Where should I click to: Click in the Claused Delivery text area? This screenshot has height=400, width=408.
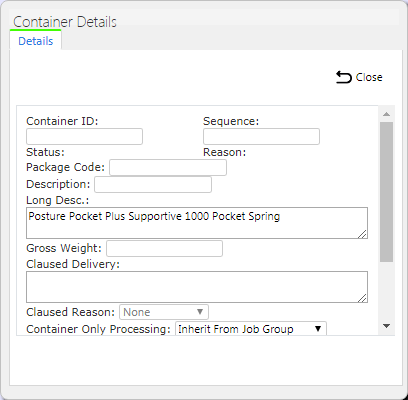click(x=197, y=287)
